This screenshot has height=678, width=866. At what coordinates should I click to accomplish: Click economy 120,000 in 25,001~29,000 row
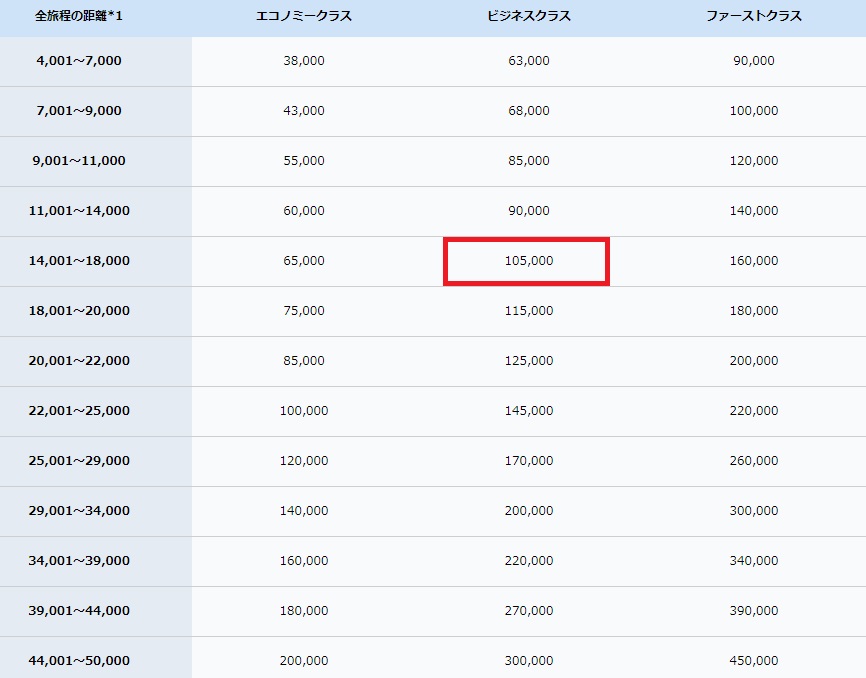click(304, 460)
